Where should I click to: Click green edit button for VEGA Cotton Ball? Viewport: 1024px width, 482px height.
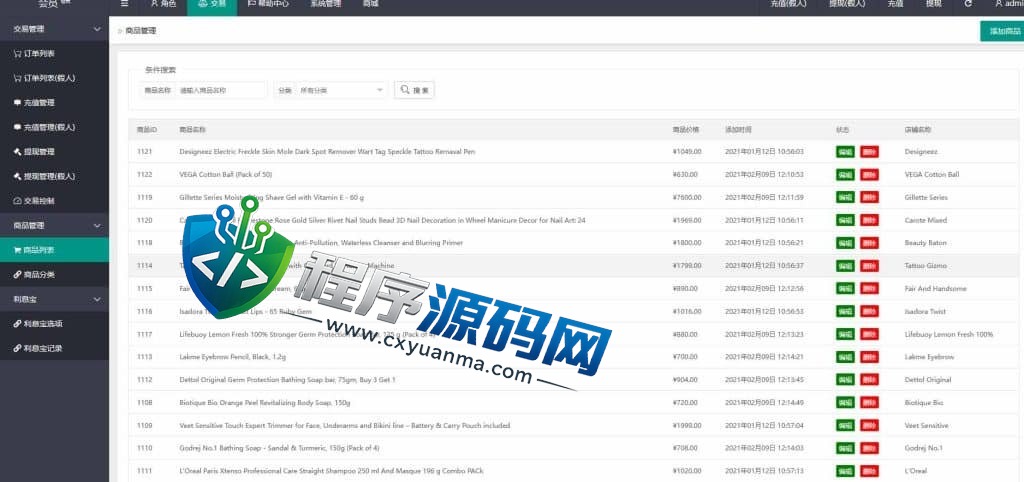tap(845, 174)
